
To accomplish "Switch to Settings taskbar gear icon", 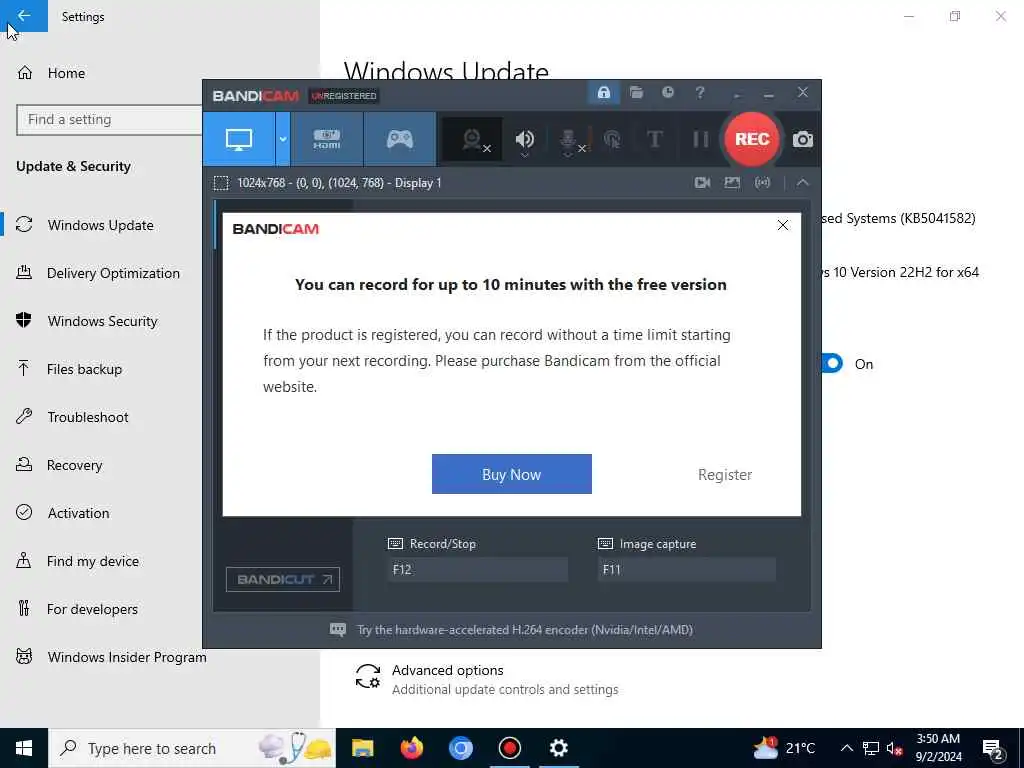I will tap(558, 748).
